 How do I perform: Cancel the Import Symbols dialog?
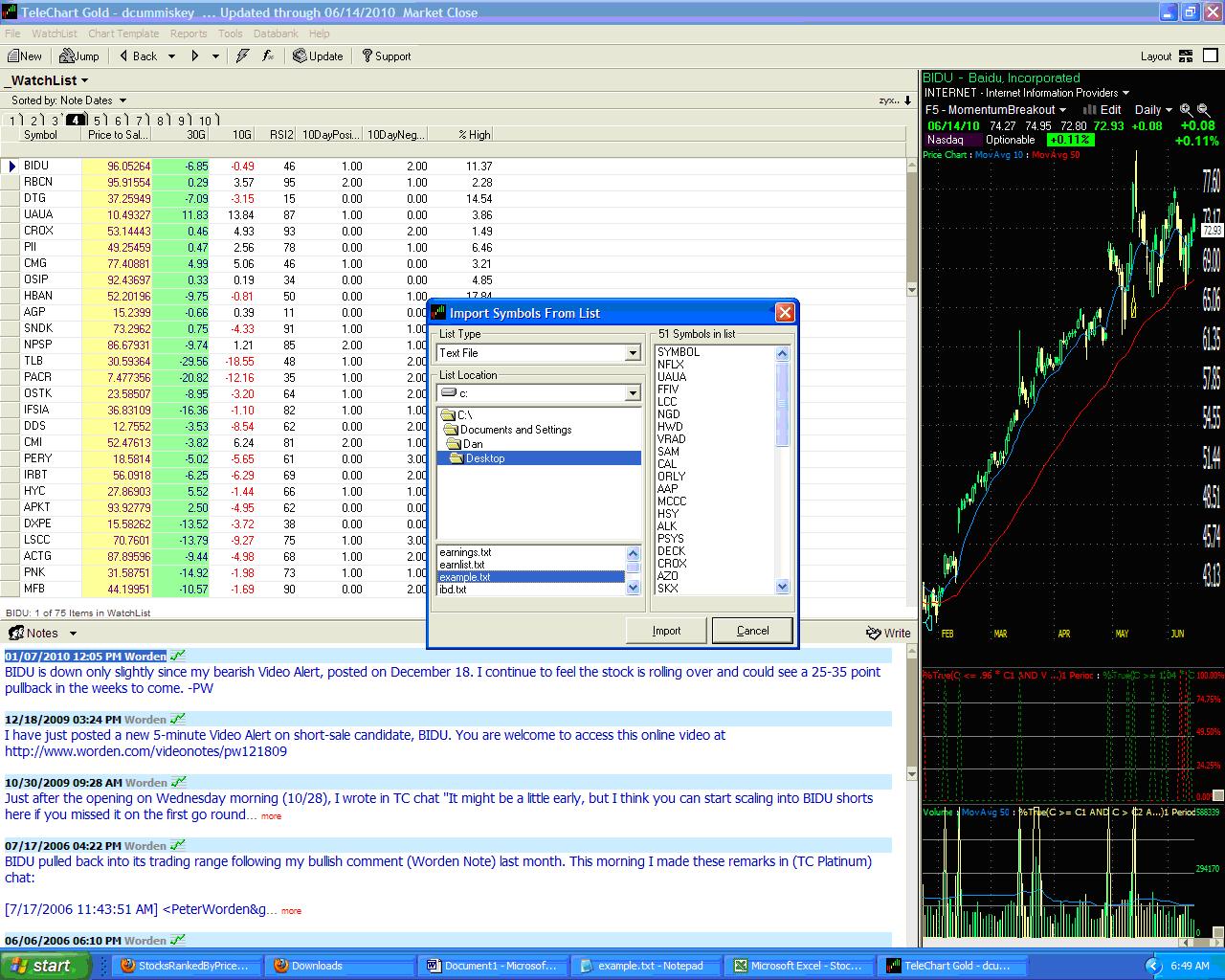tap(752, 630)
